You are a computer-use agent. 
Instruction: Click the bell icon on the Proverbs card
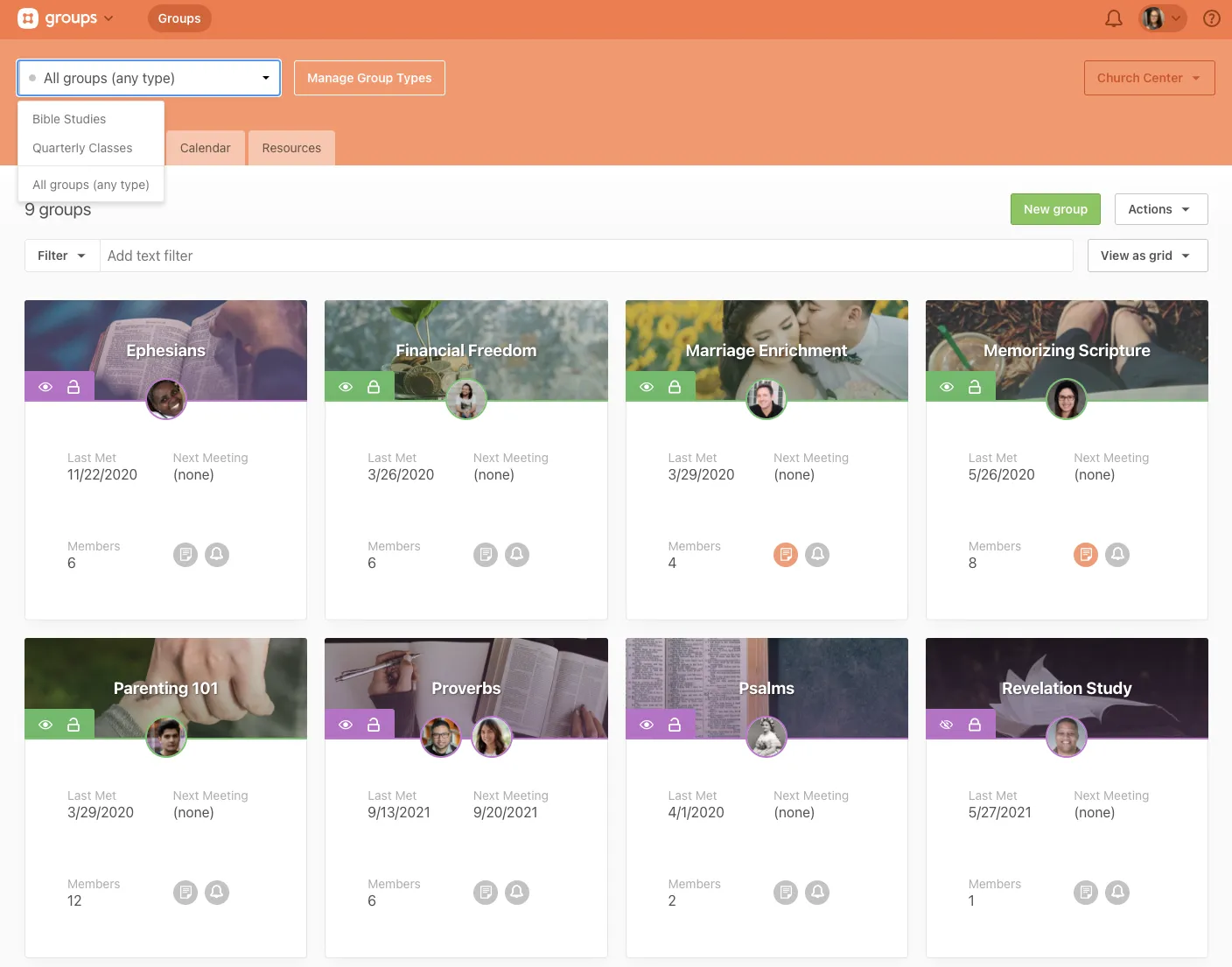pos(517,892)
